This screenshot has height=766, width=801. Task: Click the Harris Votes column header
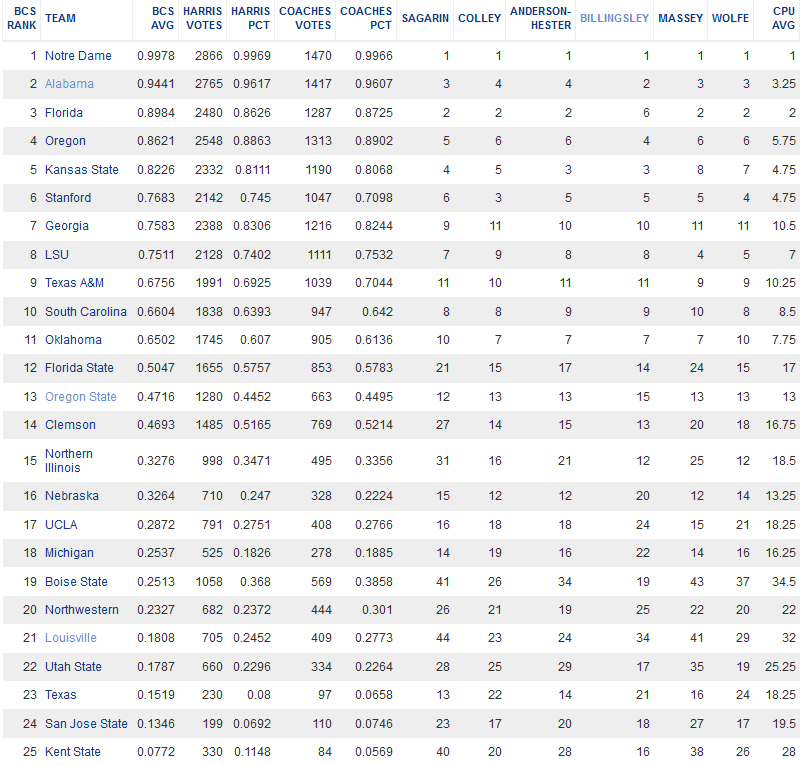(203, 18)
